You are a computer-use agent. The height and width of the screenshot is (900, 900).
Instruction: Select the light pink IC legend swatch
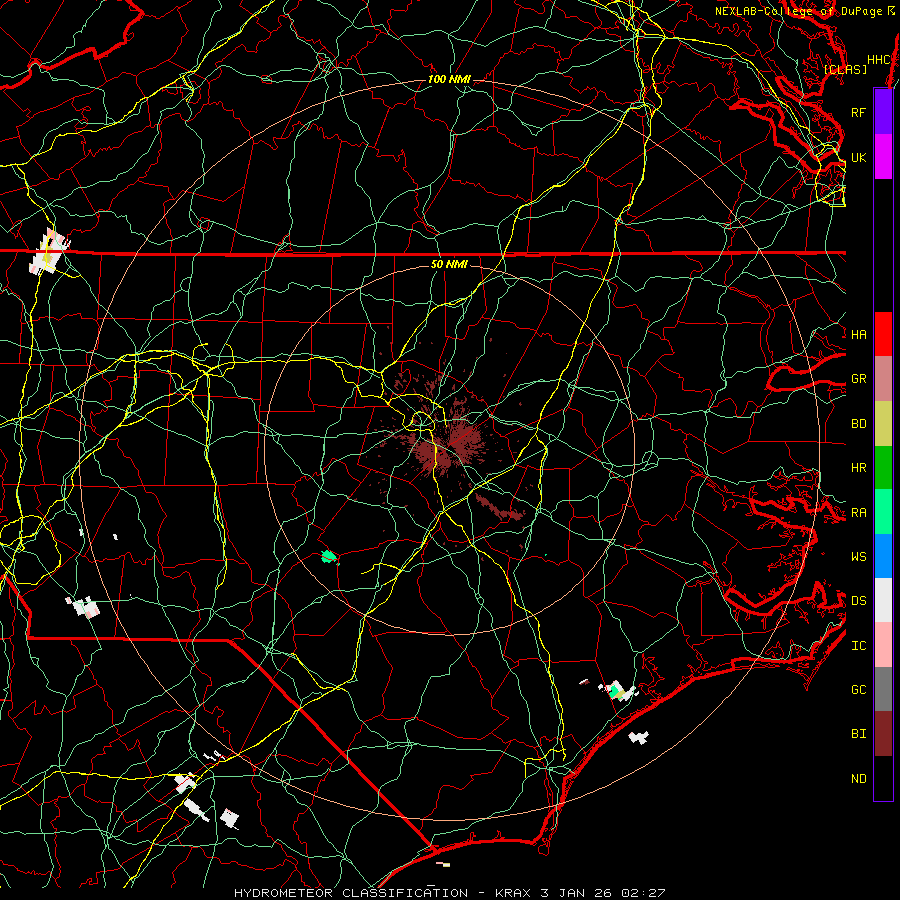tap(883, 645)
